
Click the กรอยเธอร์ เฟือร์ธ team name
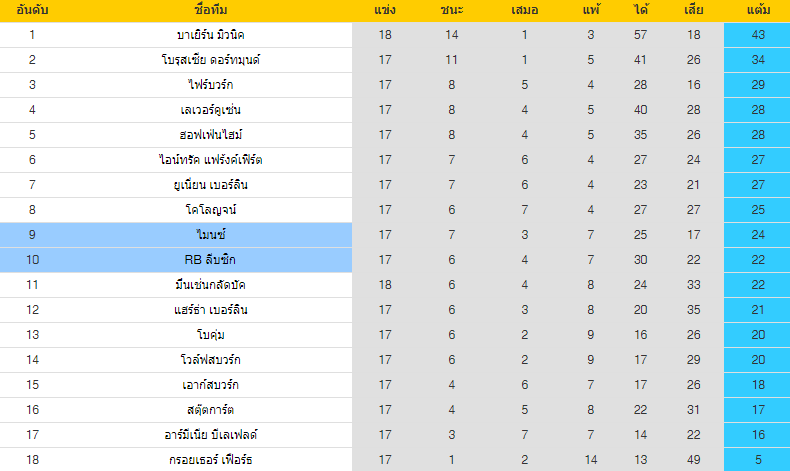point(211,460)
